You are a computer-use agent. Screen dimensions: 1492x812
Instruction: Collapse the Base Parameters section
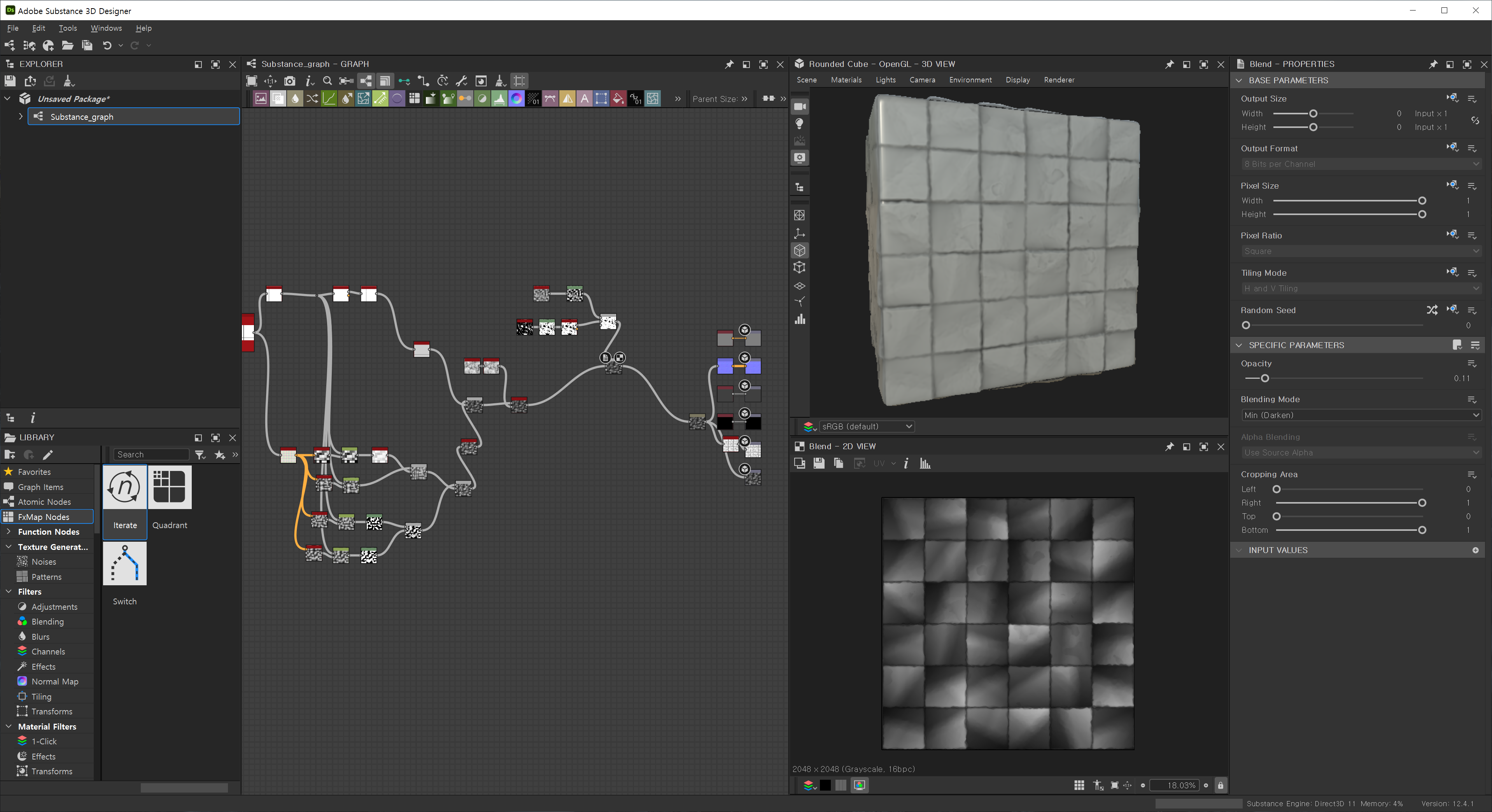[x=1239, y=80]
